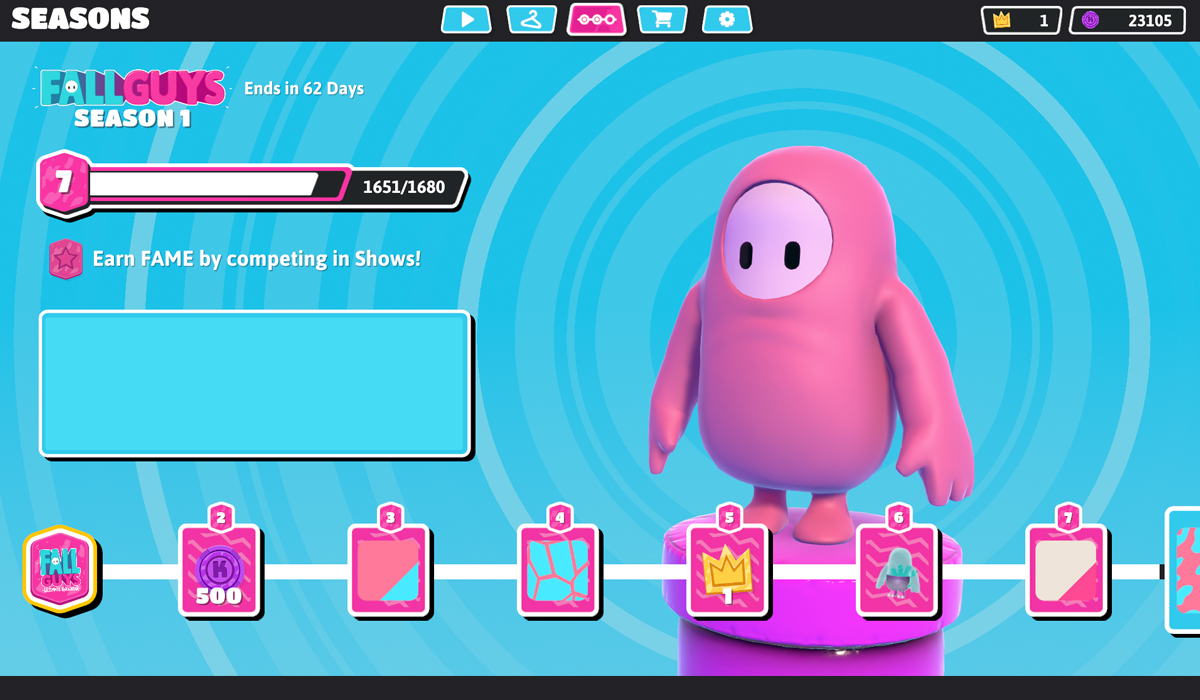
Task: Click the pink Fame star icon
Action: click(65, 259)
